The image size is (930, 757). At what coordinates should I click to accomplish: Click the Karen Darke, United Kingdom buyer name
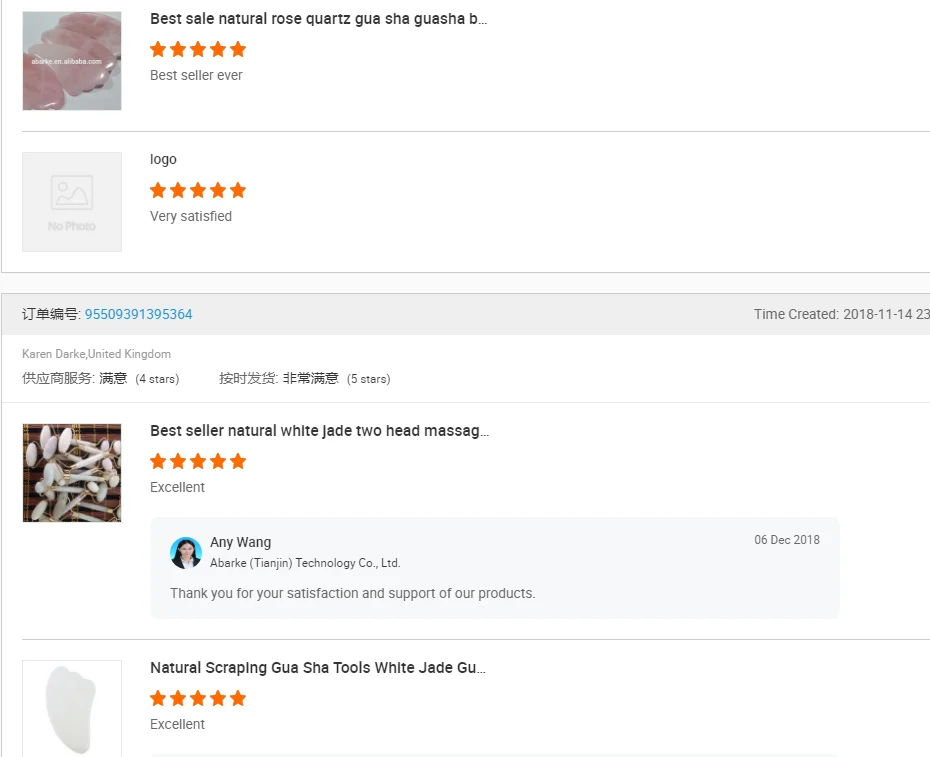click(96, 354)
